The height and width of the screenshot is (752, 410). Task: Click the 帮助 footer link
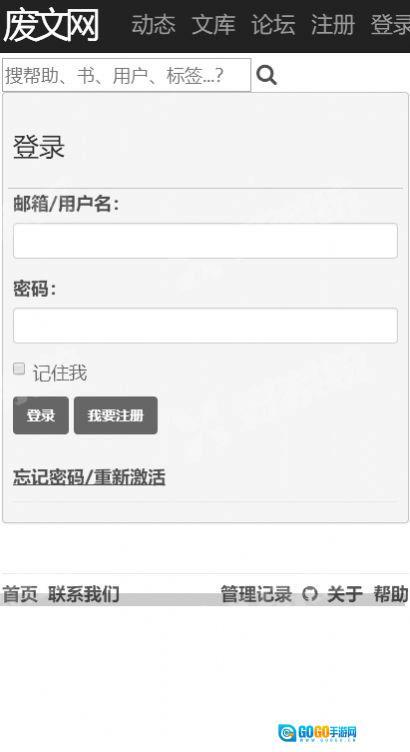pyautogui.click(x=391, y=594)
